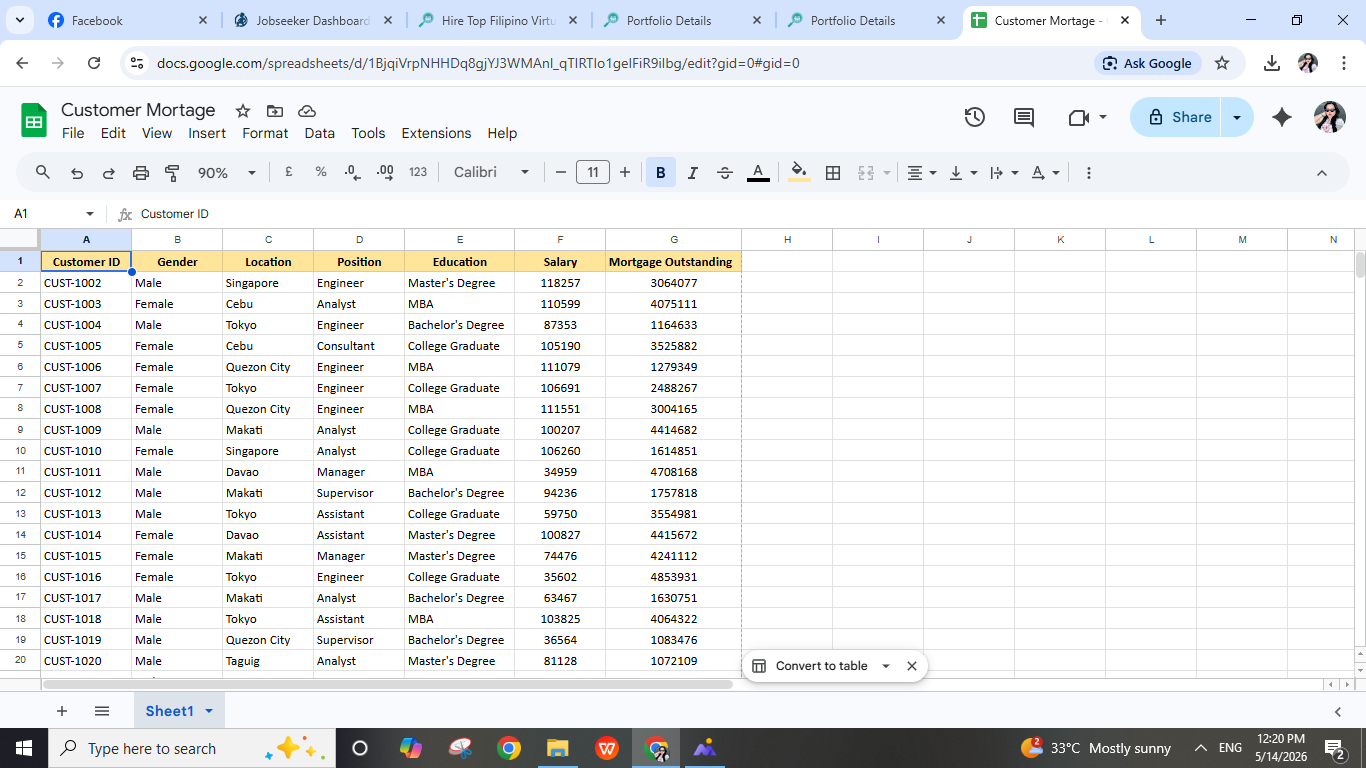Open the comments panel
The height and width of the screenshot is (768, 1366).
pyautogui.click(x=1024, y=117)
